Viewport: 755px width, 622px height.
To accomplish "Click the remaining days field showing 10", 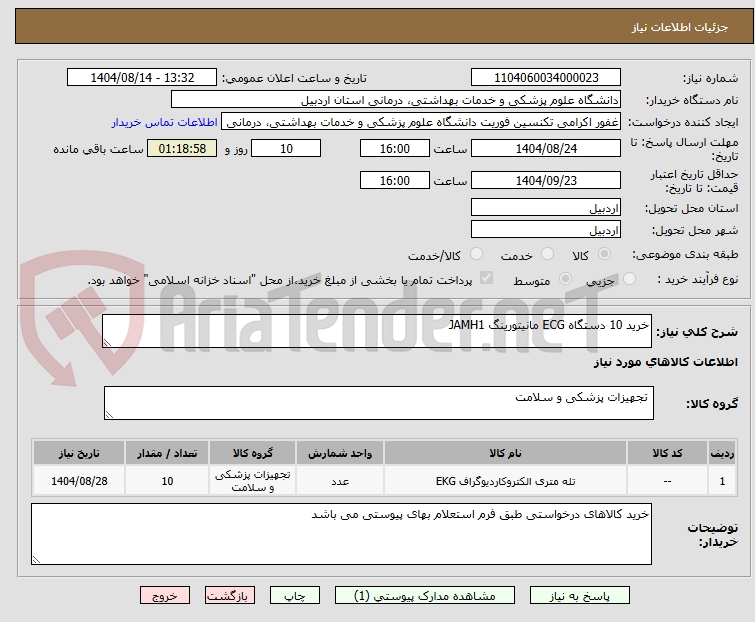I will [x=286, y=148].
